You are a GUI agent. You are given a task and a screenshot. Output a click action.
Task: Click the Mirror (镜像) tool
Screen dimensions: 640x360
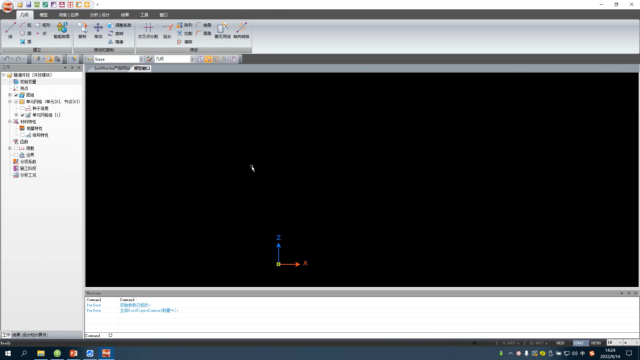116,42
